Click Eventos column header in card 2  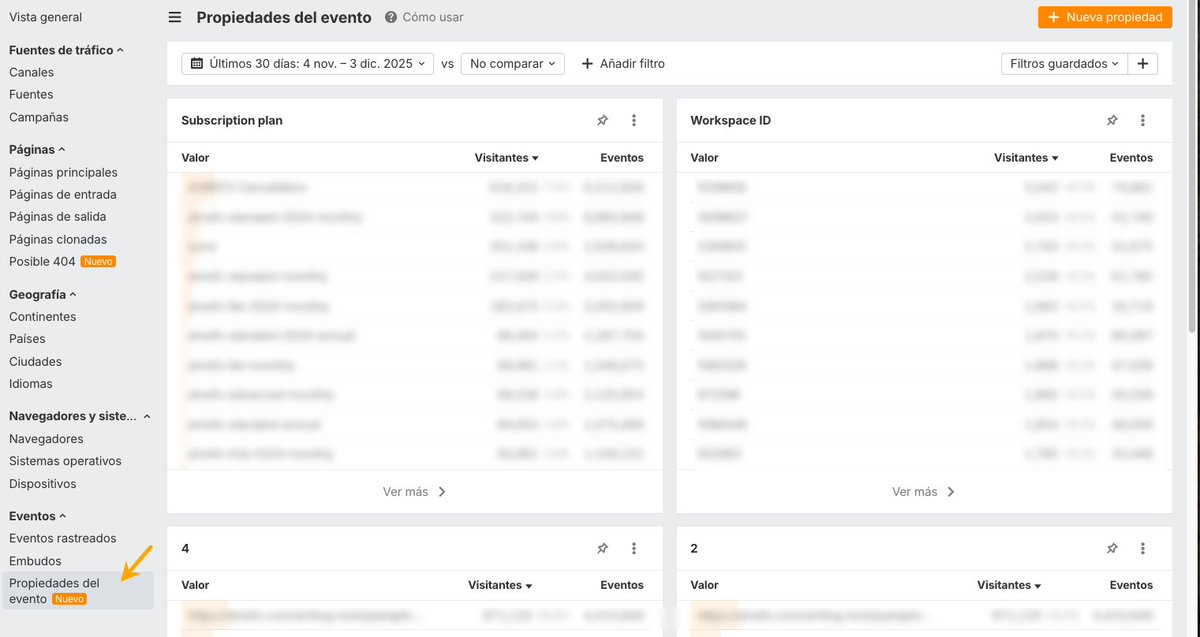tap(1131, 585)
